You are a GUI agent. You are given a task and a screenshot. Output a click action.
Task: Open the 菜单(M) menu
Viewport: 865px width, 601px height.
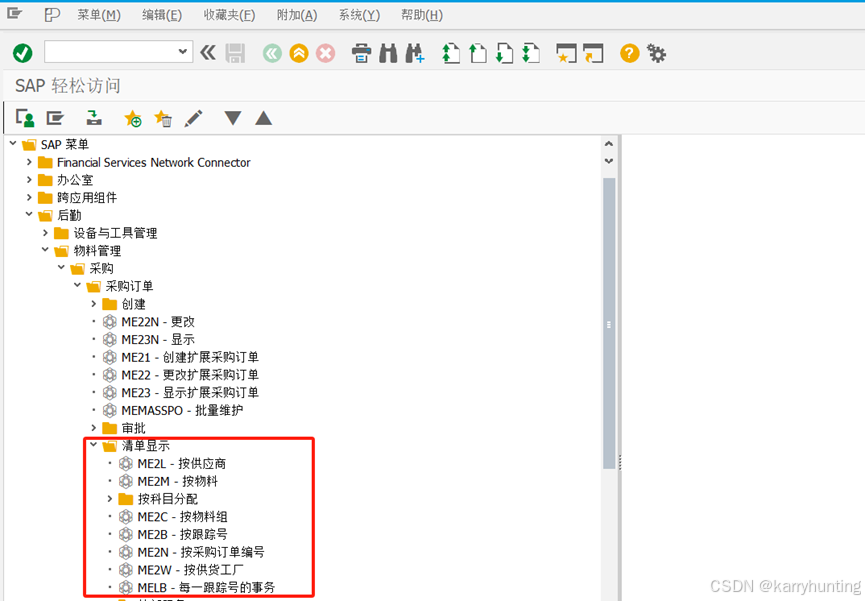coord(99,15)
